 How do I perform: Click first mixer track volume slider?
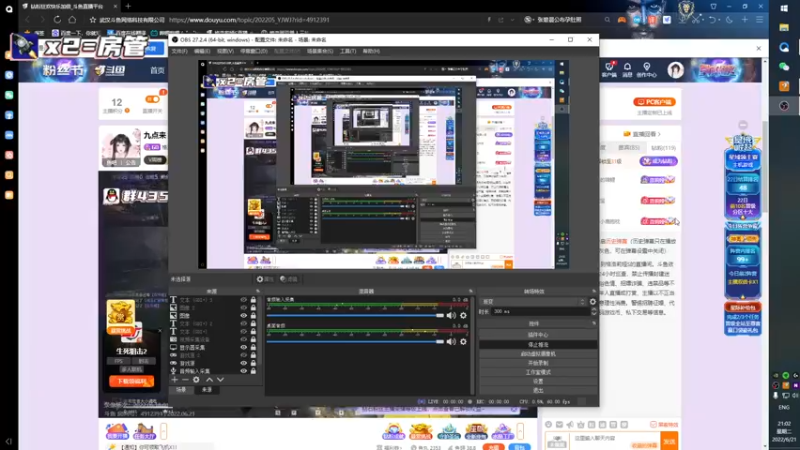click(355, 315)
